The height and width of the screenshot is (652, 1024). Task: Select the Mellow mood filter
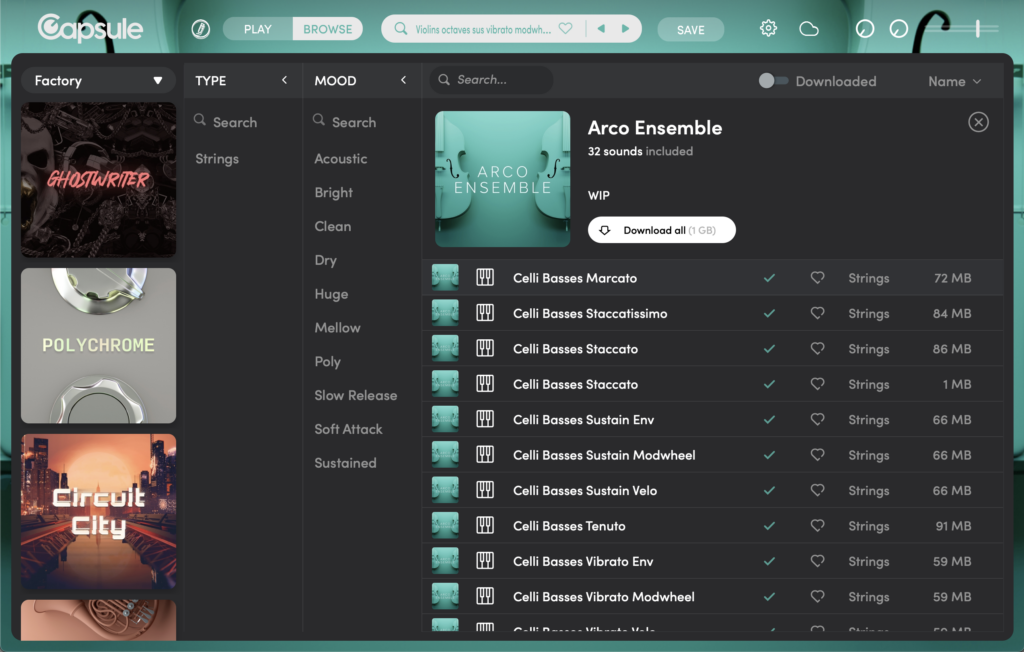pyautogui.click(x=337, y=328)
